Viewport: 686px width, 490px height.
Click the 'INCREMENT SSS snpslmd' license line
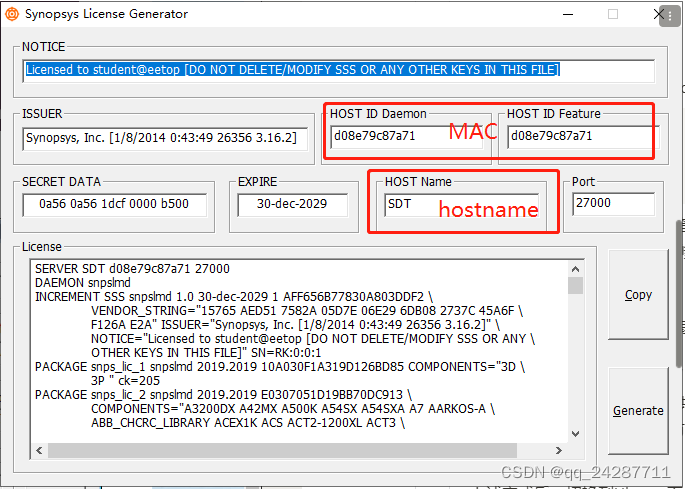pyautogui.click(x=234, y=297)
